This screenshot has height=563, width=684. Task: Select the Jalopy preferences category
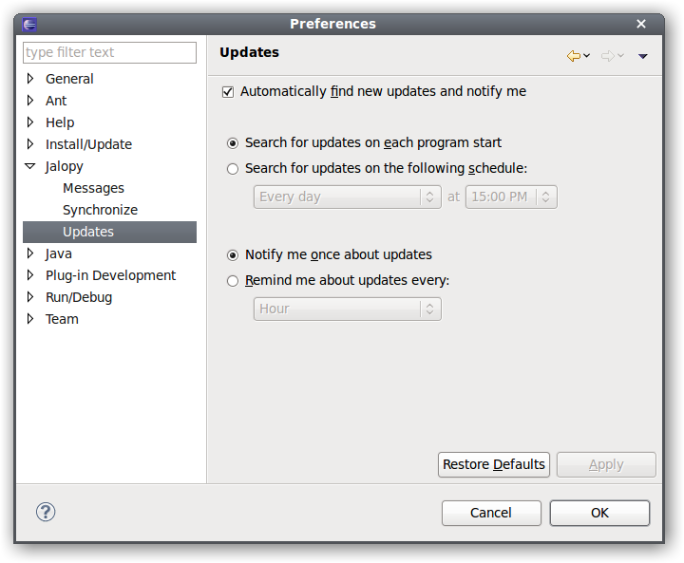click(x=64, y=166)
